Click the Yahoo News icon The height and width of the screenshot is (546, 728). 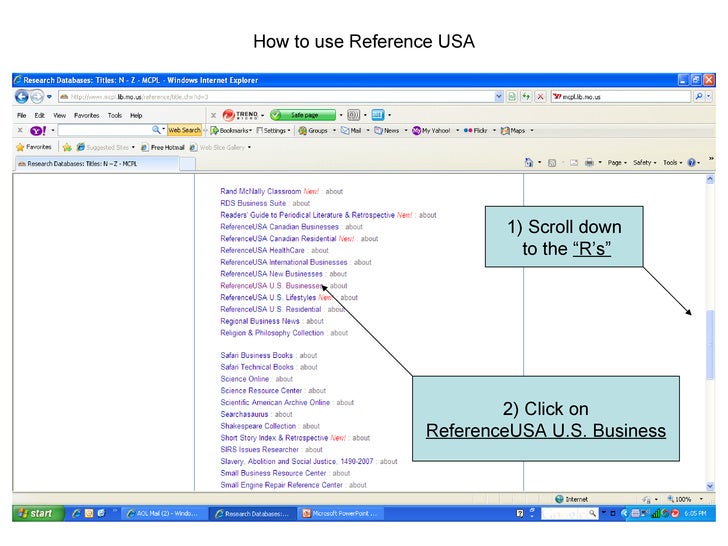(x=378, y=131)
